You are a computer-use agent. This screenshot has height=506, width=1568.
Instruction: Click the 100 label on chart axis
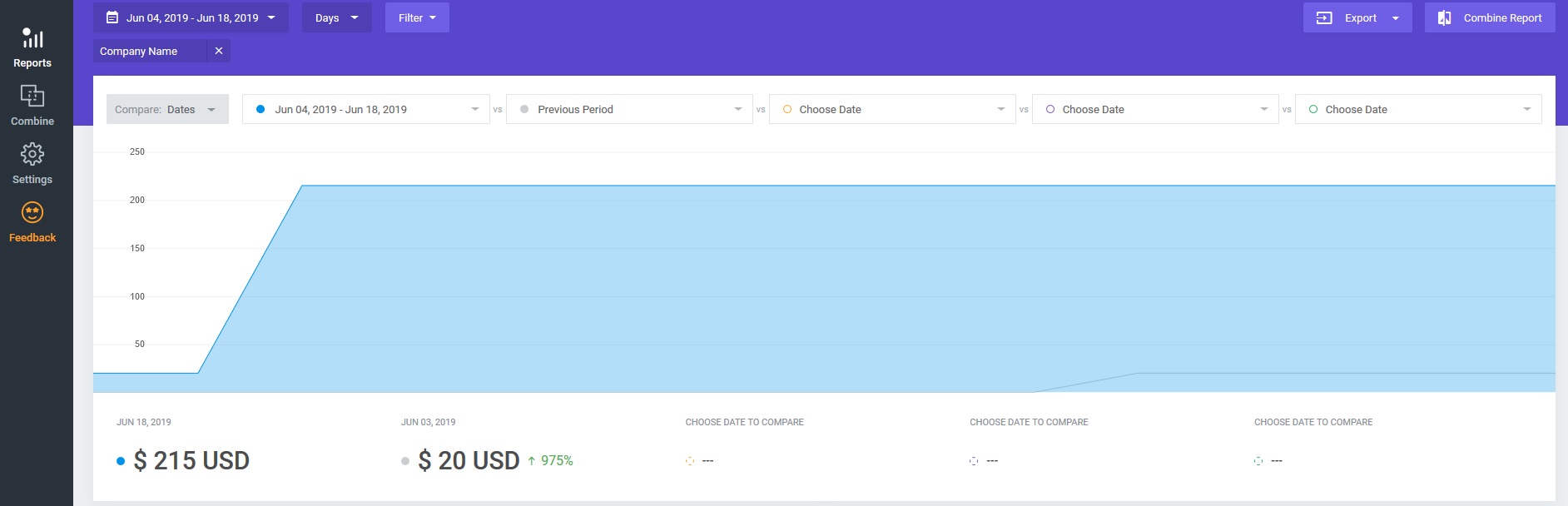tap(137, 296)
